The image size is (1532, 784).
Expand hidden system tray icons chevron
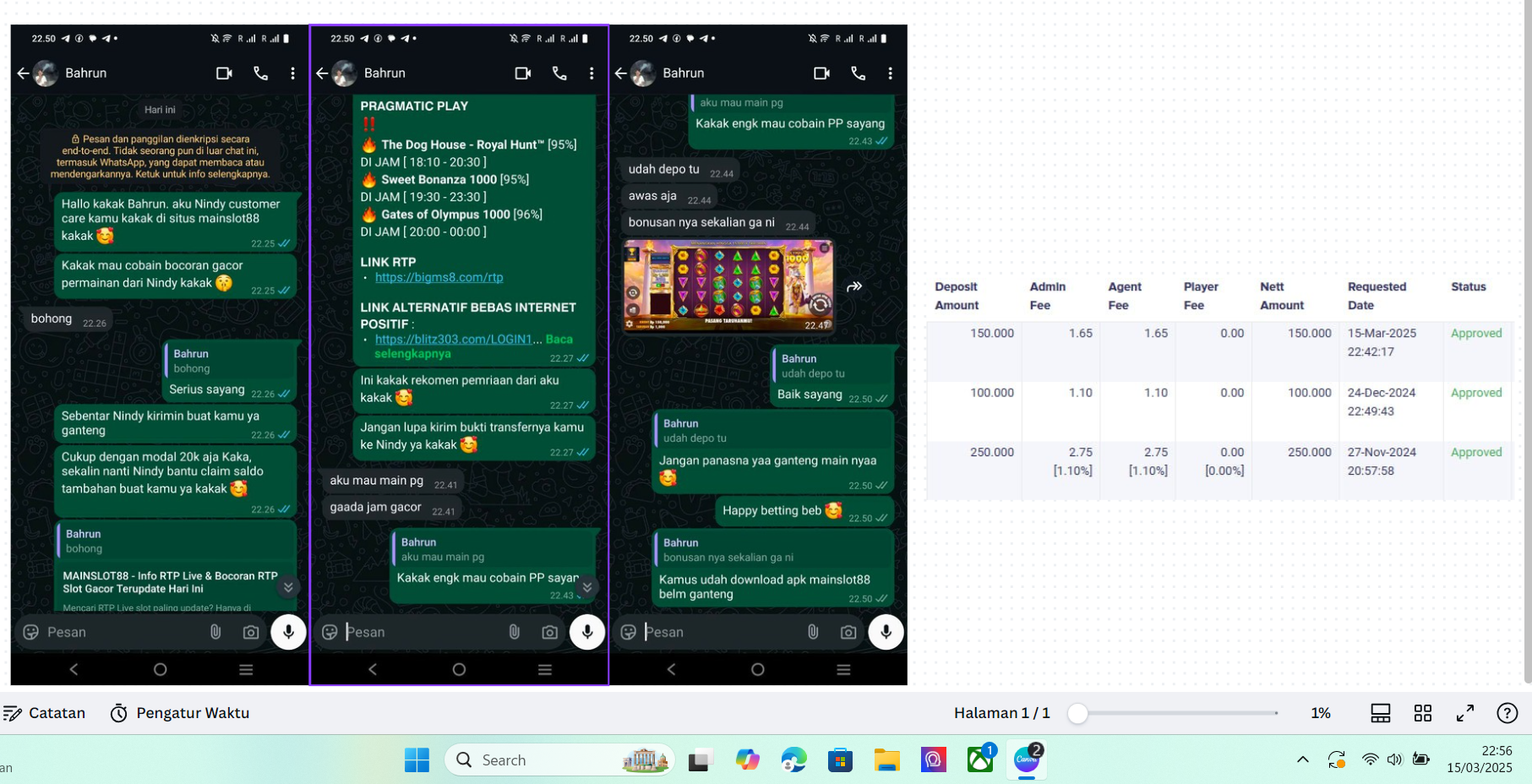[x=1303, y=759]
